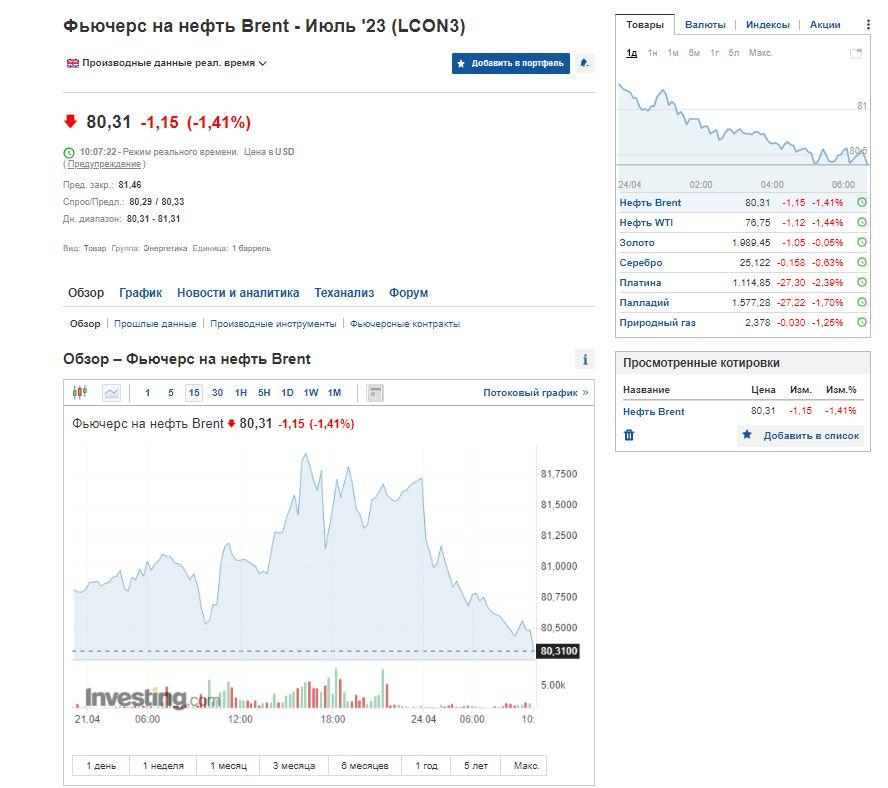Set the chart range to 3 месяца
Viewport: 888px width, 788px height.
[293, 765]
